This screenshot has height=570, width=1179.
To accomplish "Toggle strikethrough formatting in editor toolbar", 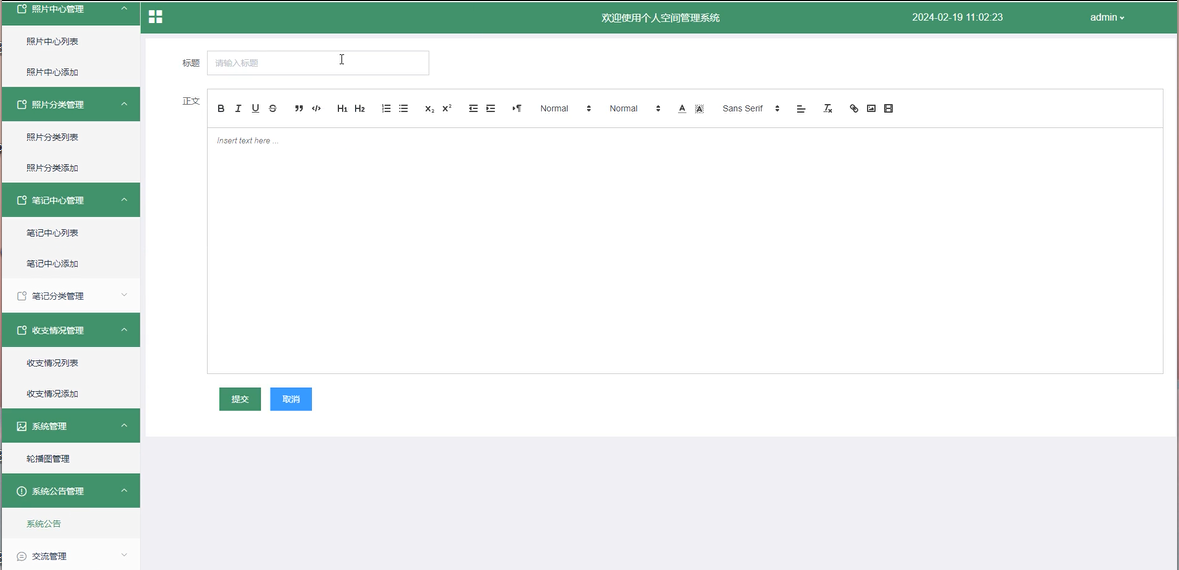I will coord(273,109).
